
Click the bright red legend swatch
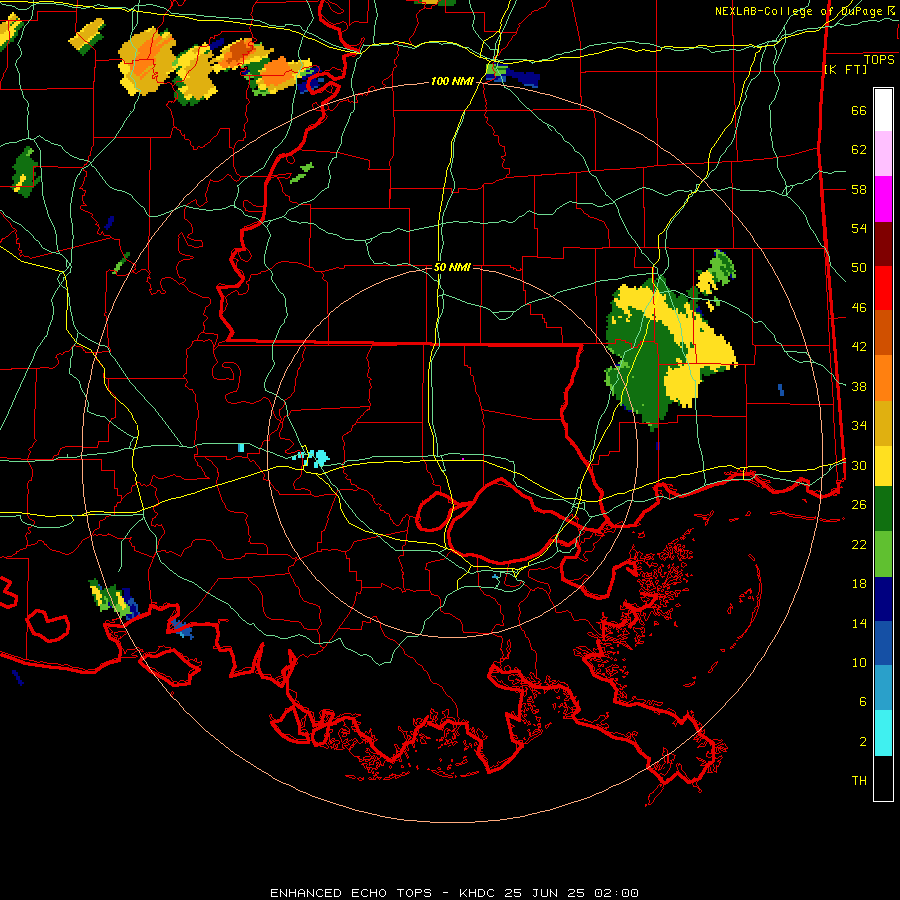click(883, 288)
